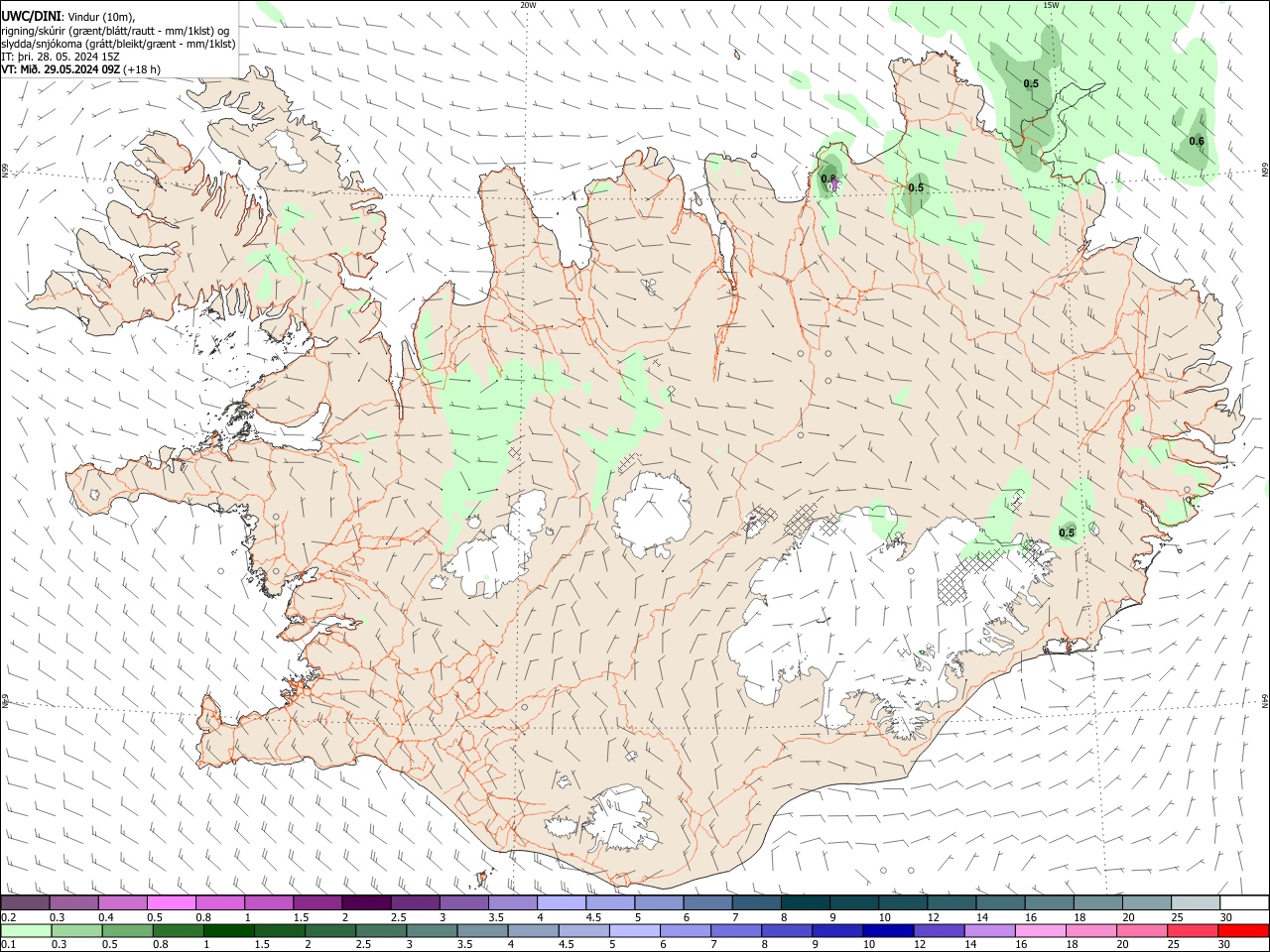1270x952 pixels.
Task: Click the 'slydda/snjókoma' legend description line
Action: (118, 44)
